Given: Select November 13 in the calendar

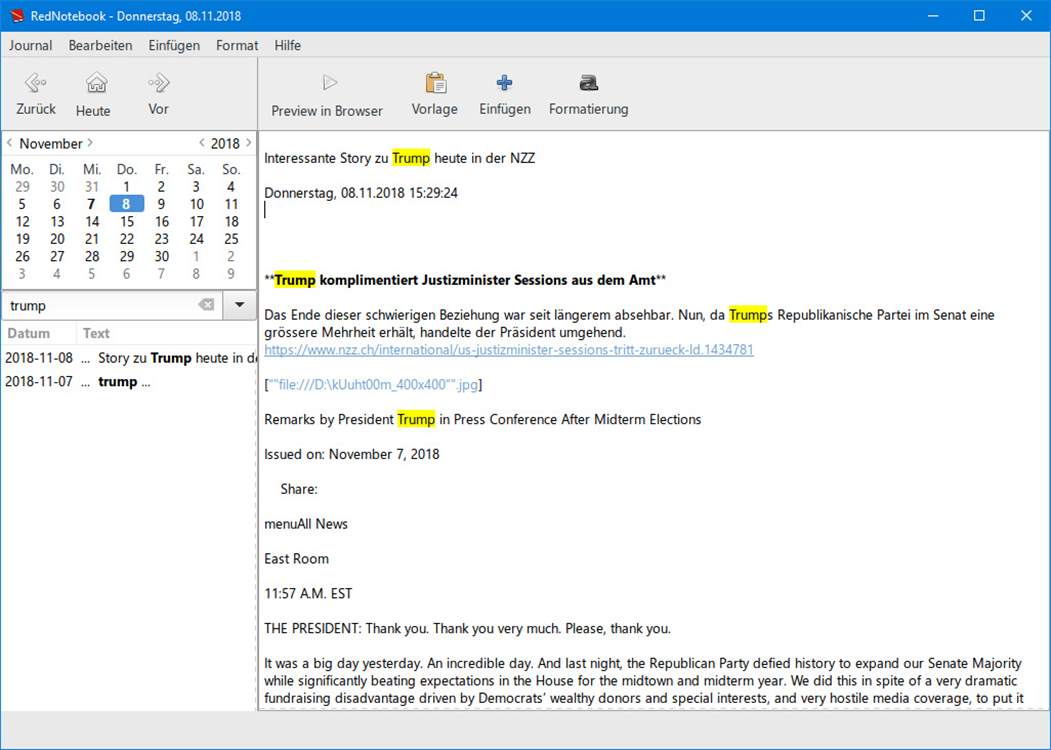Looking at the screenshot, I should coord(57,221).
